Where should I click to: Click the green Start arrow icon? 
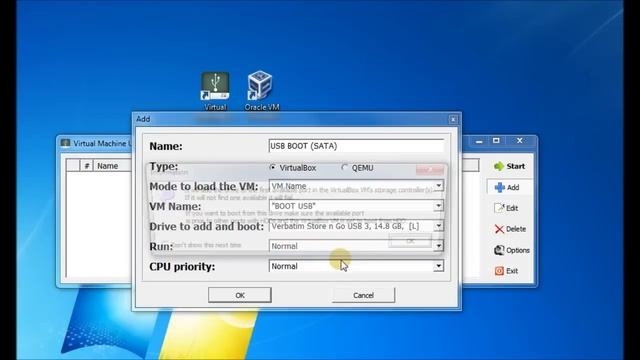499,166
